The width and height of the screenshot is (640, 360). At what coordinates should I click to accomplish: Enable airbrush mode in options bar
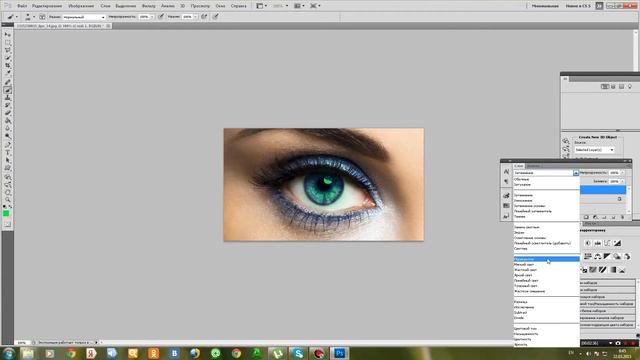pos(204,17)
